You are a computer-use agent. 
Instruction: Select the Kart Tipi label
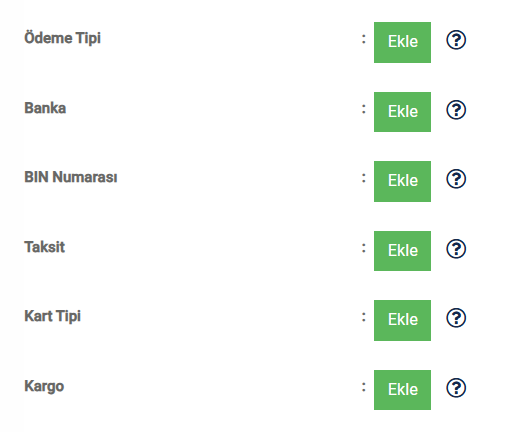tap(52, 316)
